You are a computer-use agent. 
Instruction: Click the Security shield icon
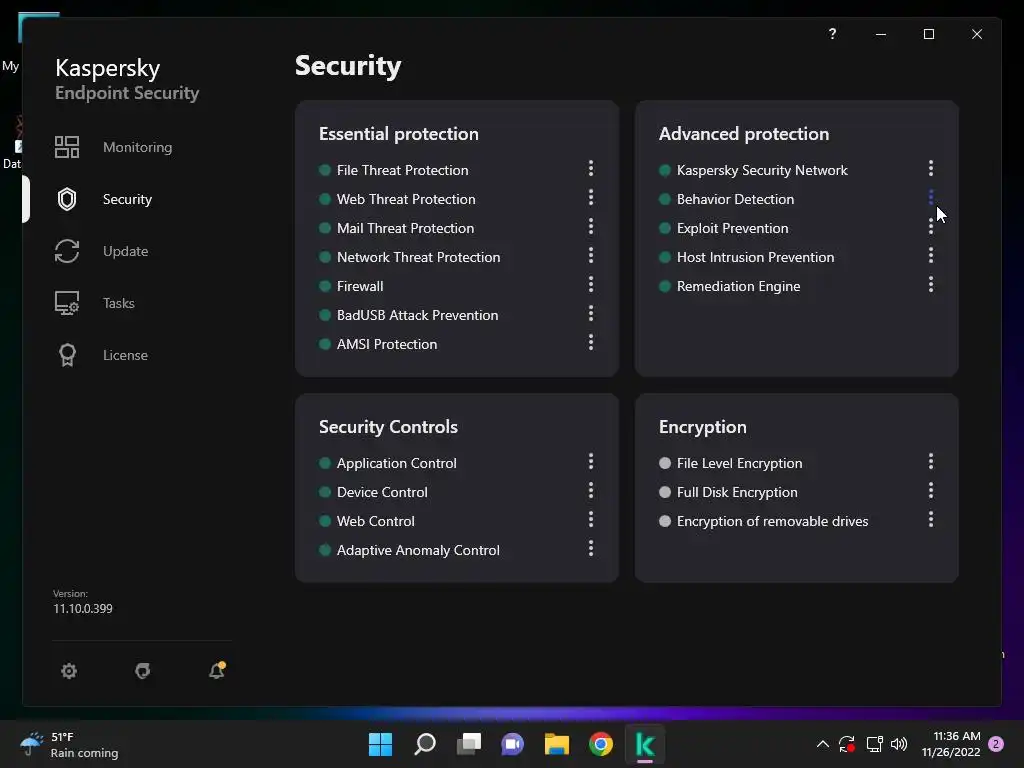67,199
